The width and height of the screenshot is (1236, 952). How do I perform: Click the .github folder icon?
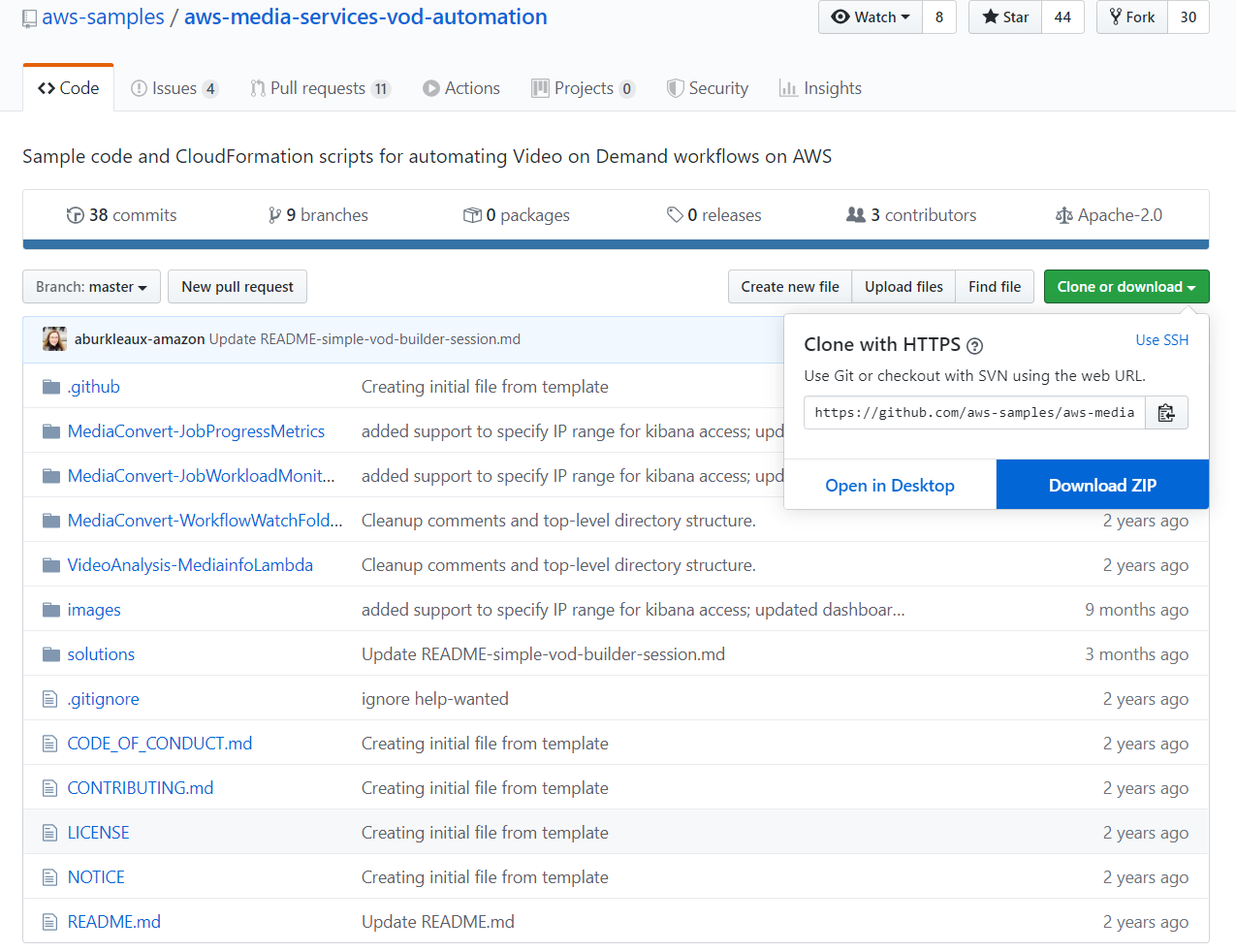[51, 388]
